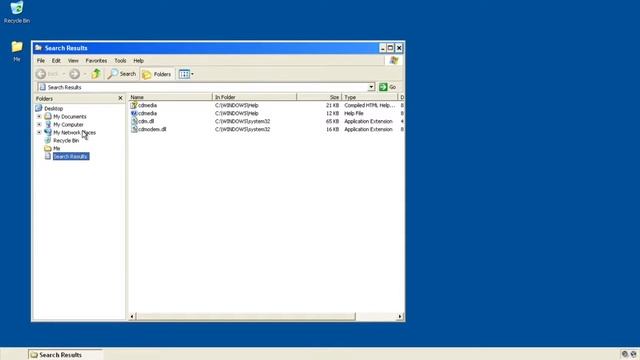This screenshot has height=360, width=640.
Task: Click the cdm.dll file icon
Action: [134, 121]
